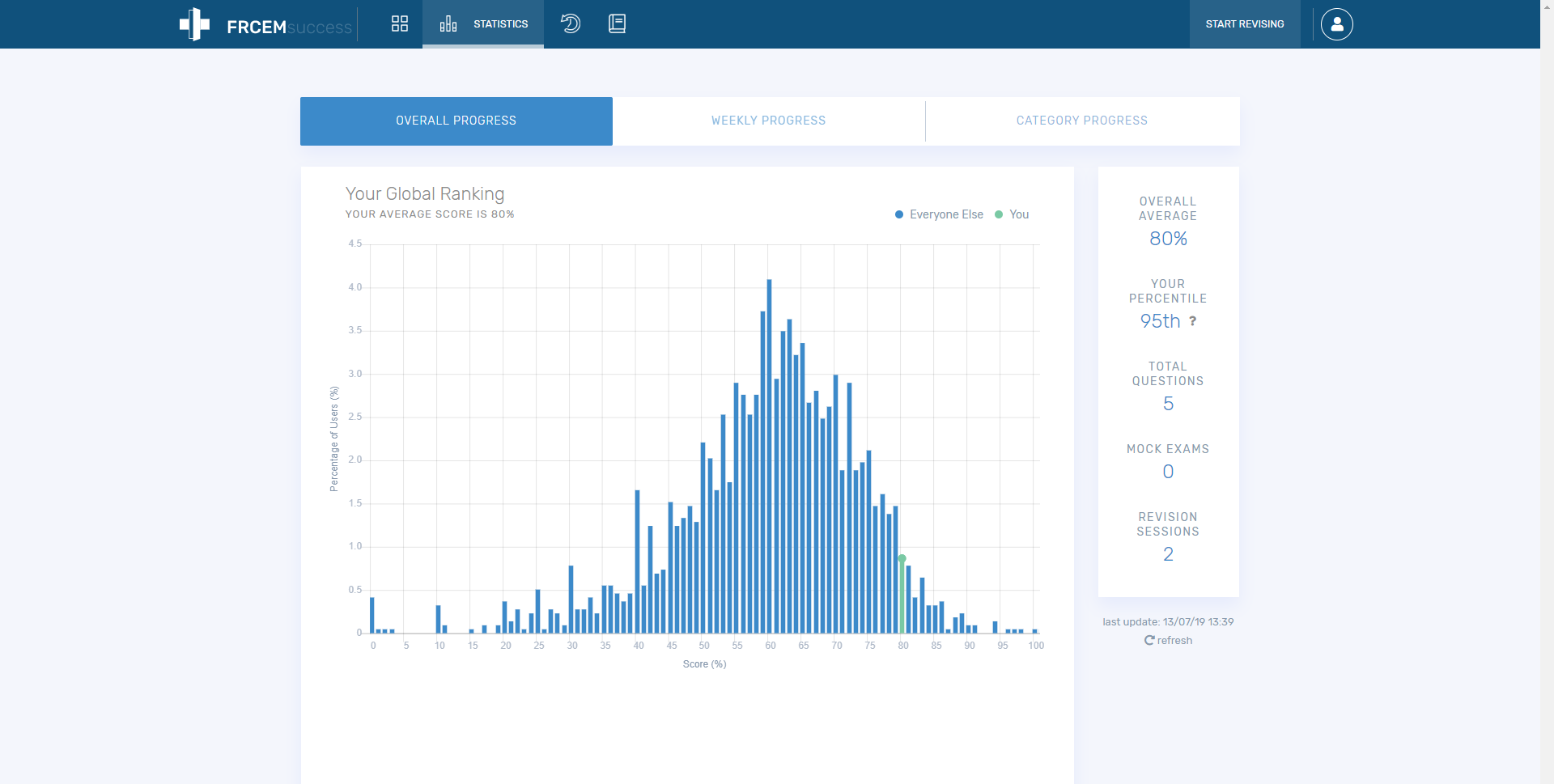Click the tallest bar near score 60

click(x=769, y=456)
